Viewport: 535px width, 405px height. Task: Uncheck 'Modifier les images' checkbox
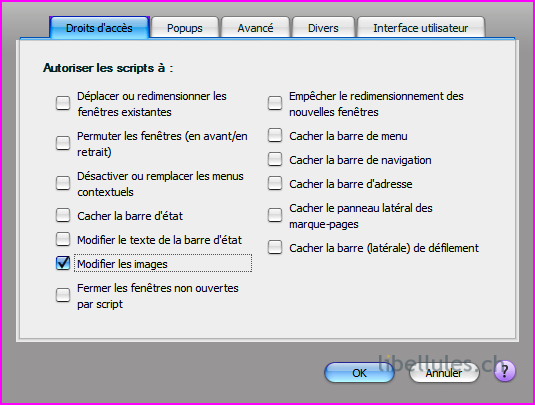[x=63, y=263]
